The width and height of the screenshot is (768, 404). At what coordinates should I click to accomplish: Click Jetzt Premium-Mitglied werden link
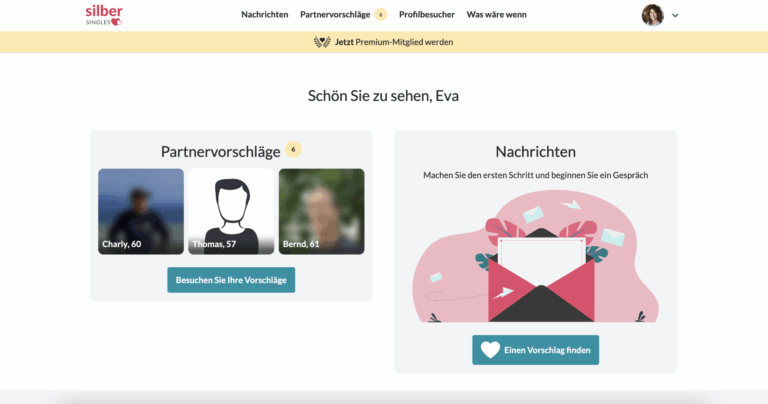394,42
